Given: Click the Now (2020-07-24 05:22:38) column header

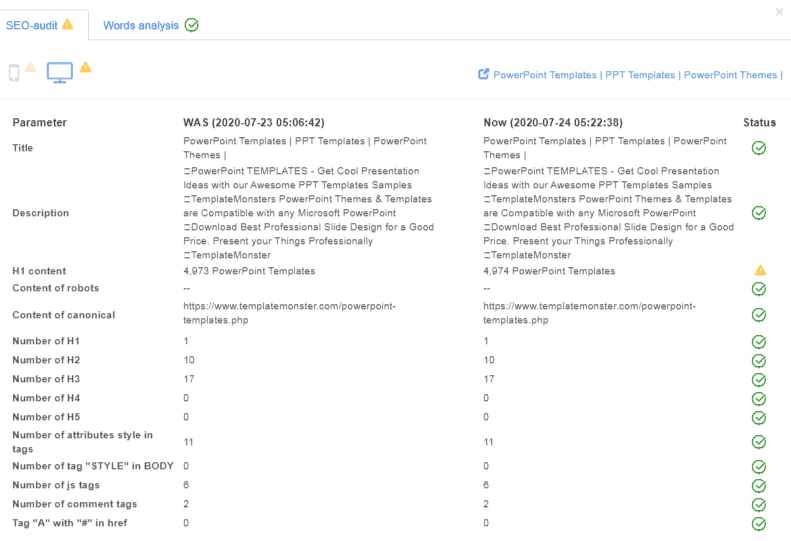Looking at the screenshot, I should coord(553,123).
